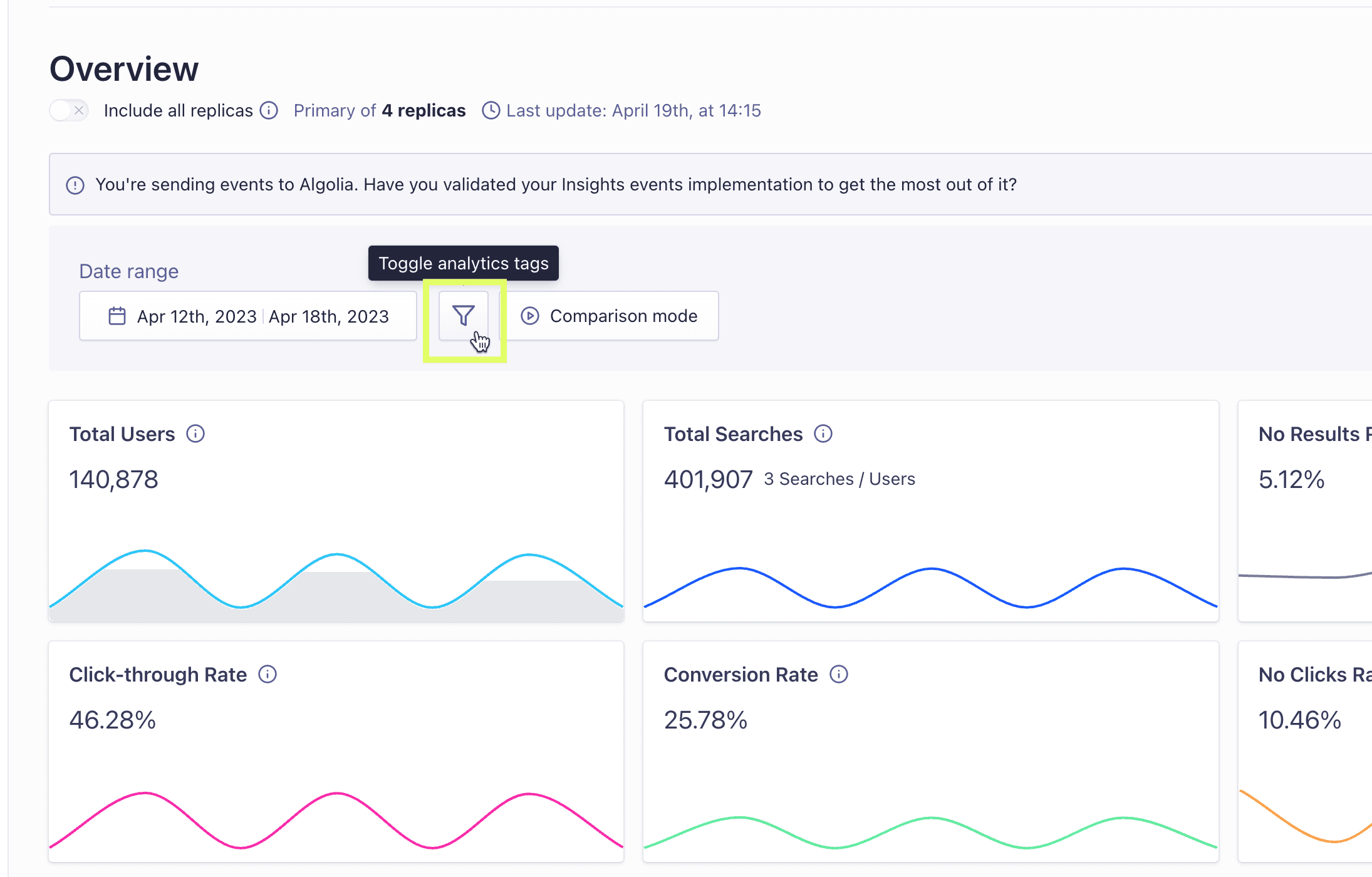Toggle analytics tags filter funnel icon
1372x877 pixels.
coord(464,316)
